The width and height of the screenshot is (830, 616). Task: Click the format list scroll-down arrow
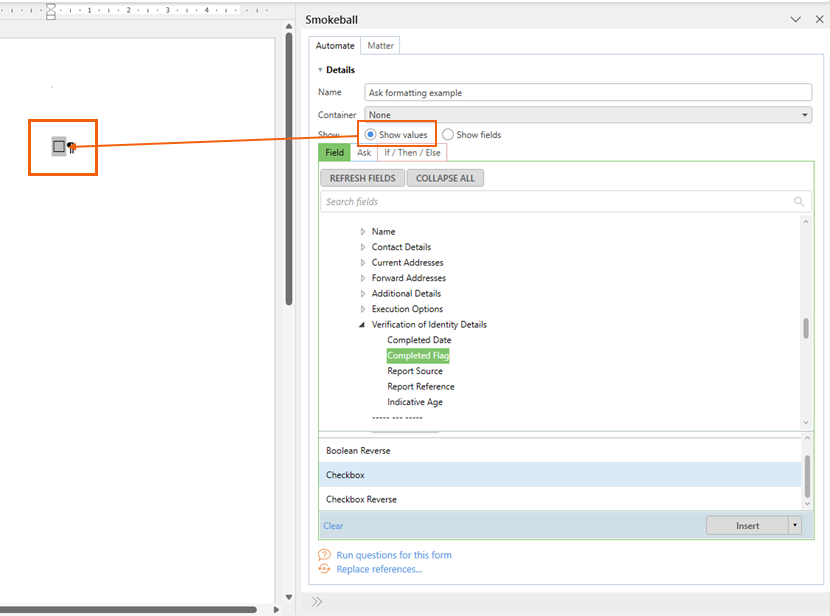[x=807, y=504]
